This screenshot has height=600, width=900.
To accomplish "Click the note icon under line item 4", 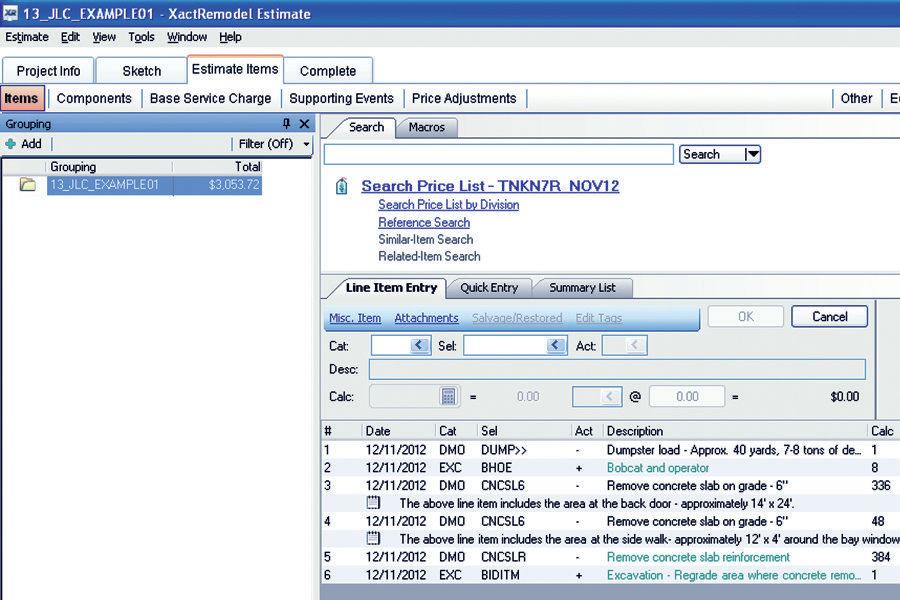I will pyautogui.click(x=373, y=538).
